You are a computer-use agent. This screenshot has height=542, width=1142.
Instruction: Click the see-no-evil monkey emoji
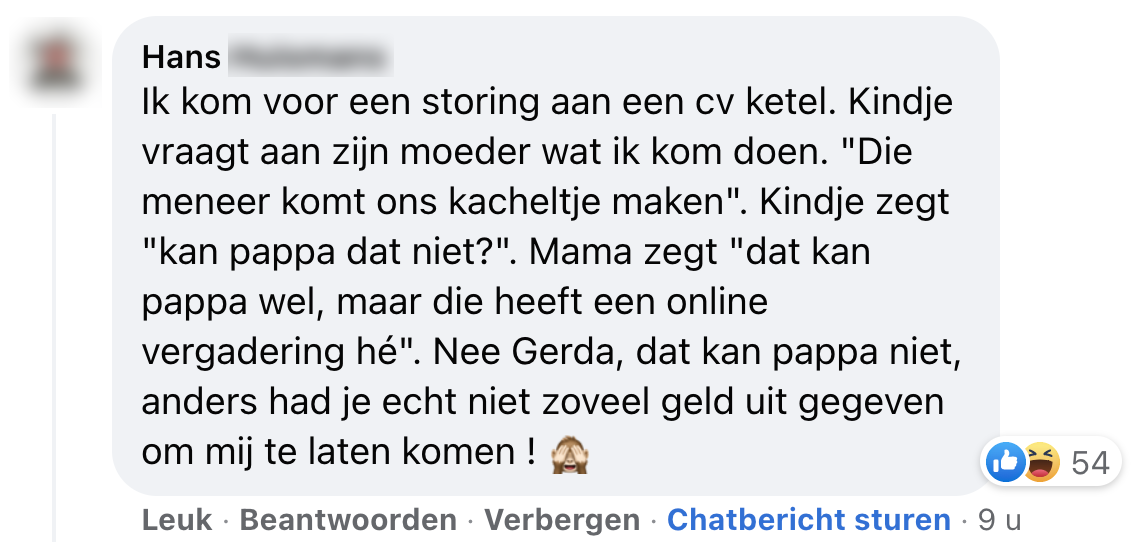[570, 454]
